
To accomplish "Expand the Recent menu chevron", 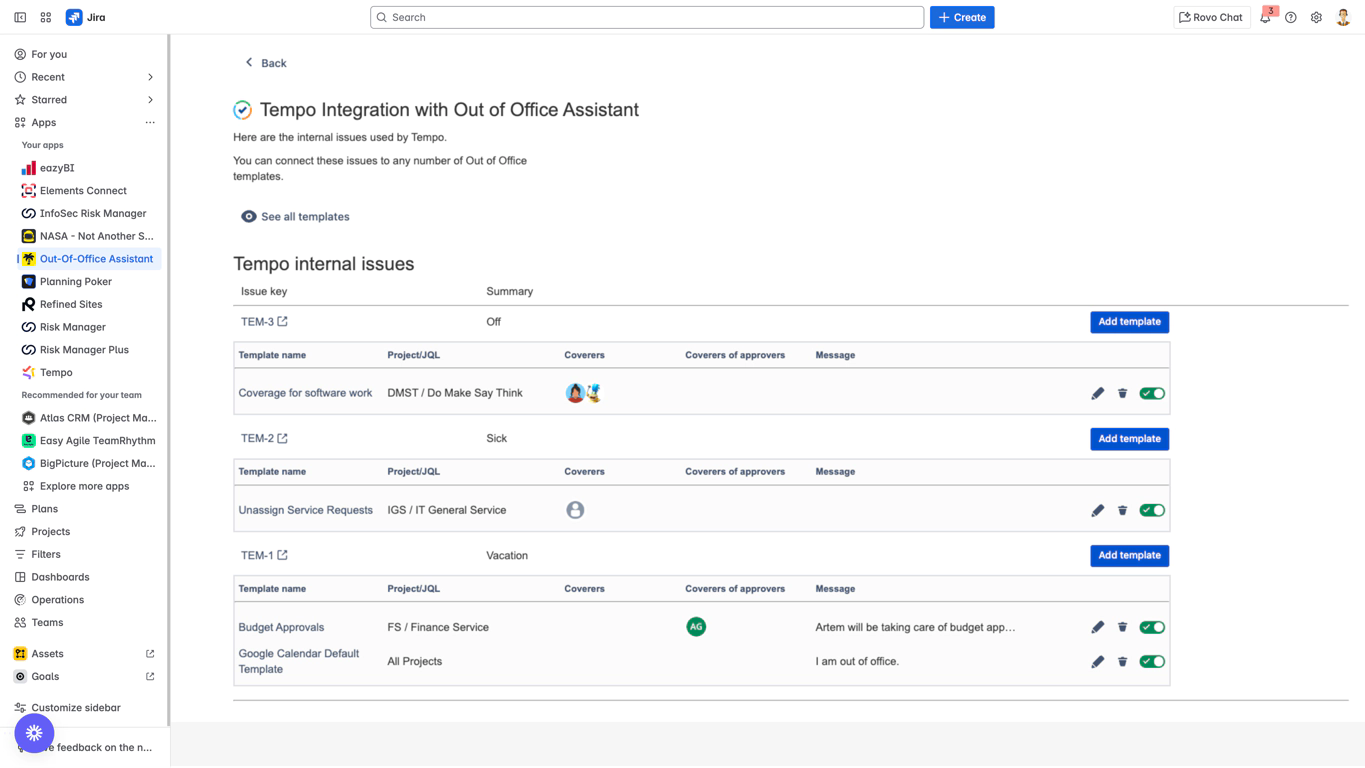I will coord(150,77).
